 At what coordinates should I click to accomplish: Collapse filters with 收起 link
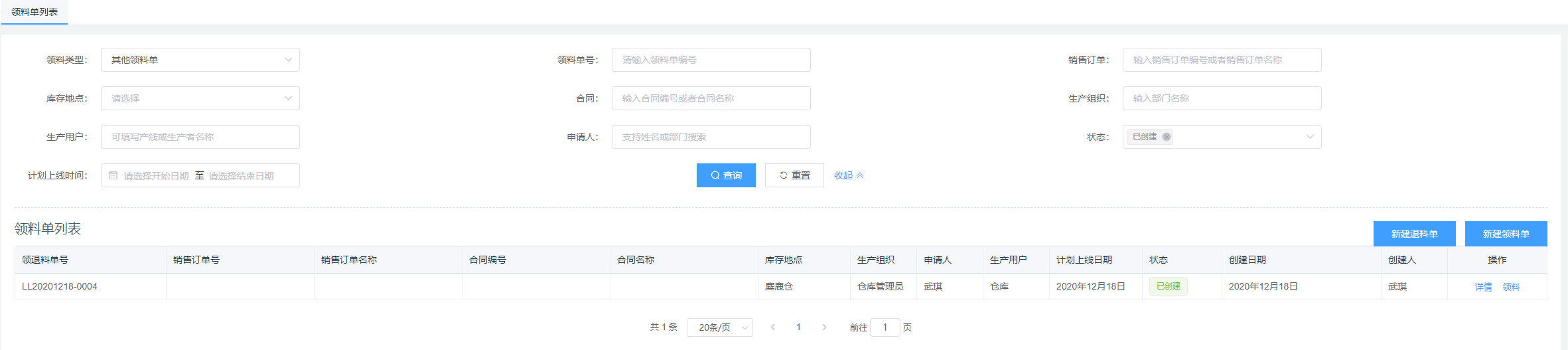(x=848, y=175)
